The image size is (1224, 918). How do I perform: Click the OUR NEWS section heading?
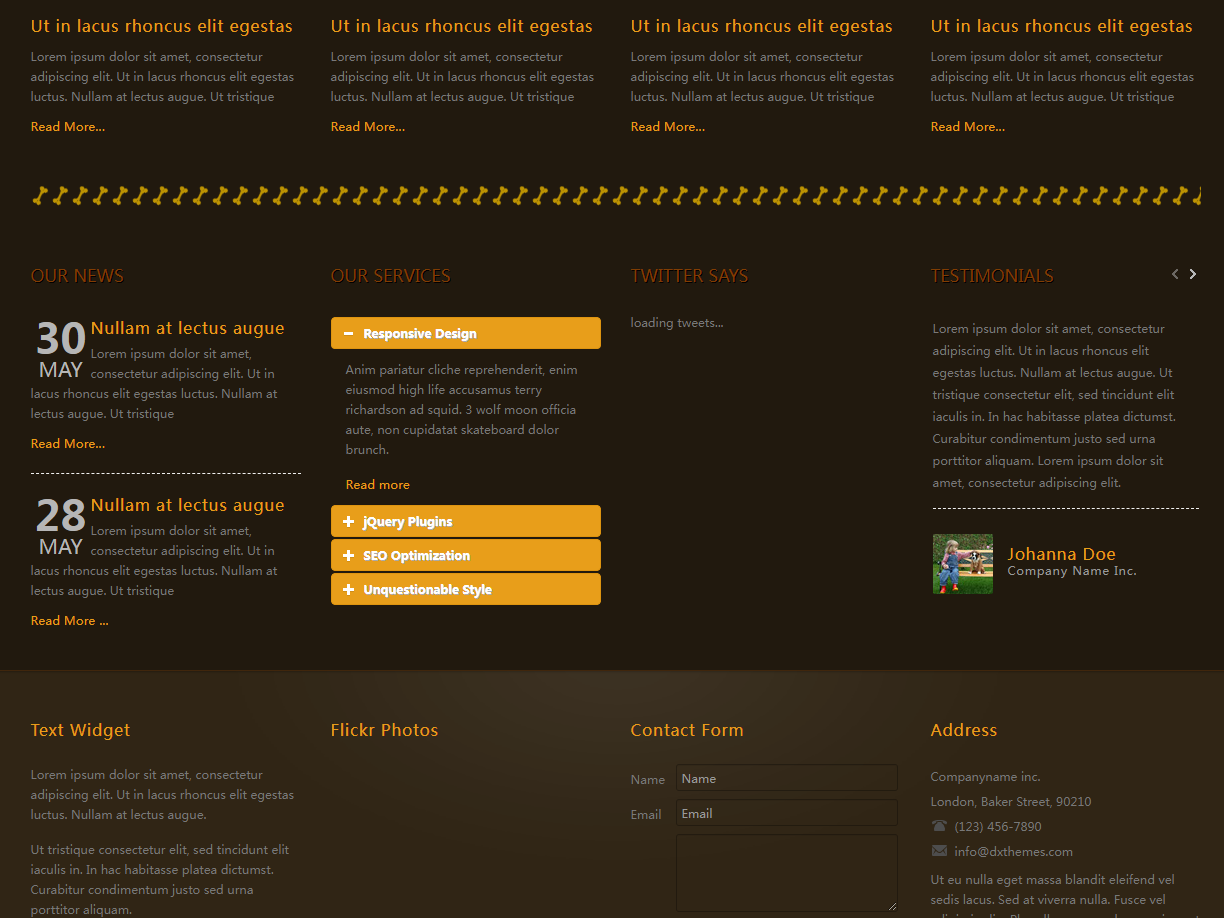click(77, 276)
